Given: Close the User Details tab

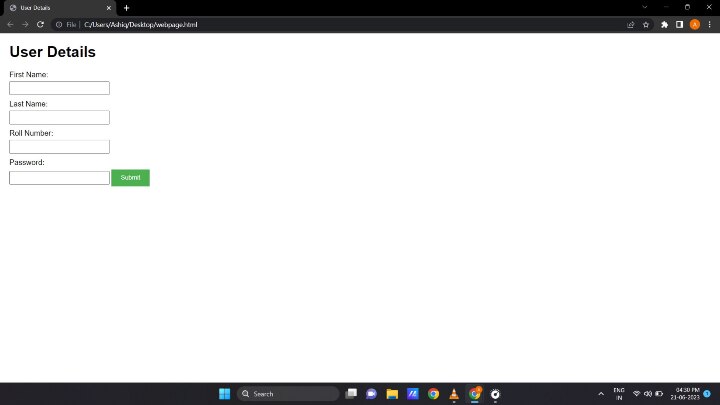Looking at the screenshot, I should 109,8.
